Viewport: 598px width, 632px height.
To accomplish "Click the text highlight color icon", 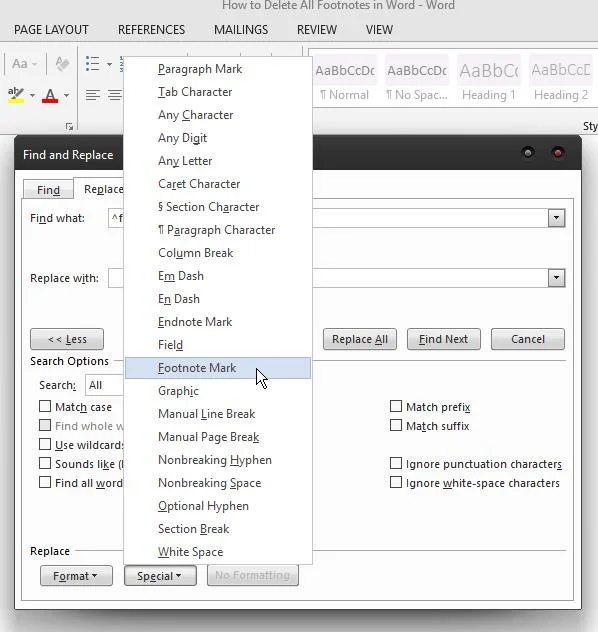I will (16, 96).
